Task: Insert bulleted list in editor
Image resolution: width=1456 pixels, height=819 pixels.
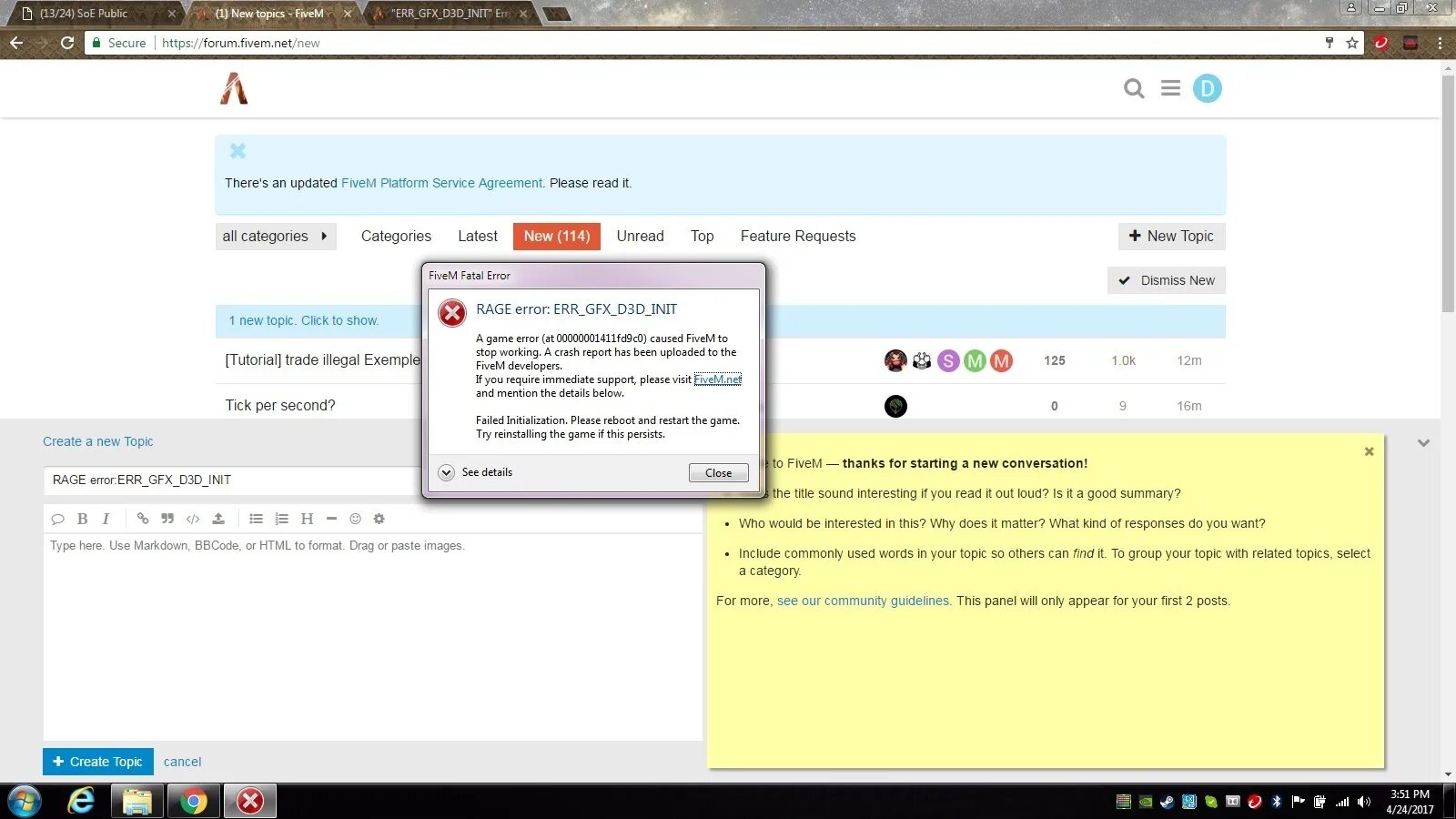Action: (257, 519)
